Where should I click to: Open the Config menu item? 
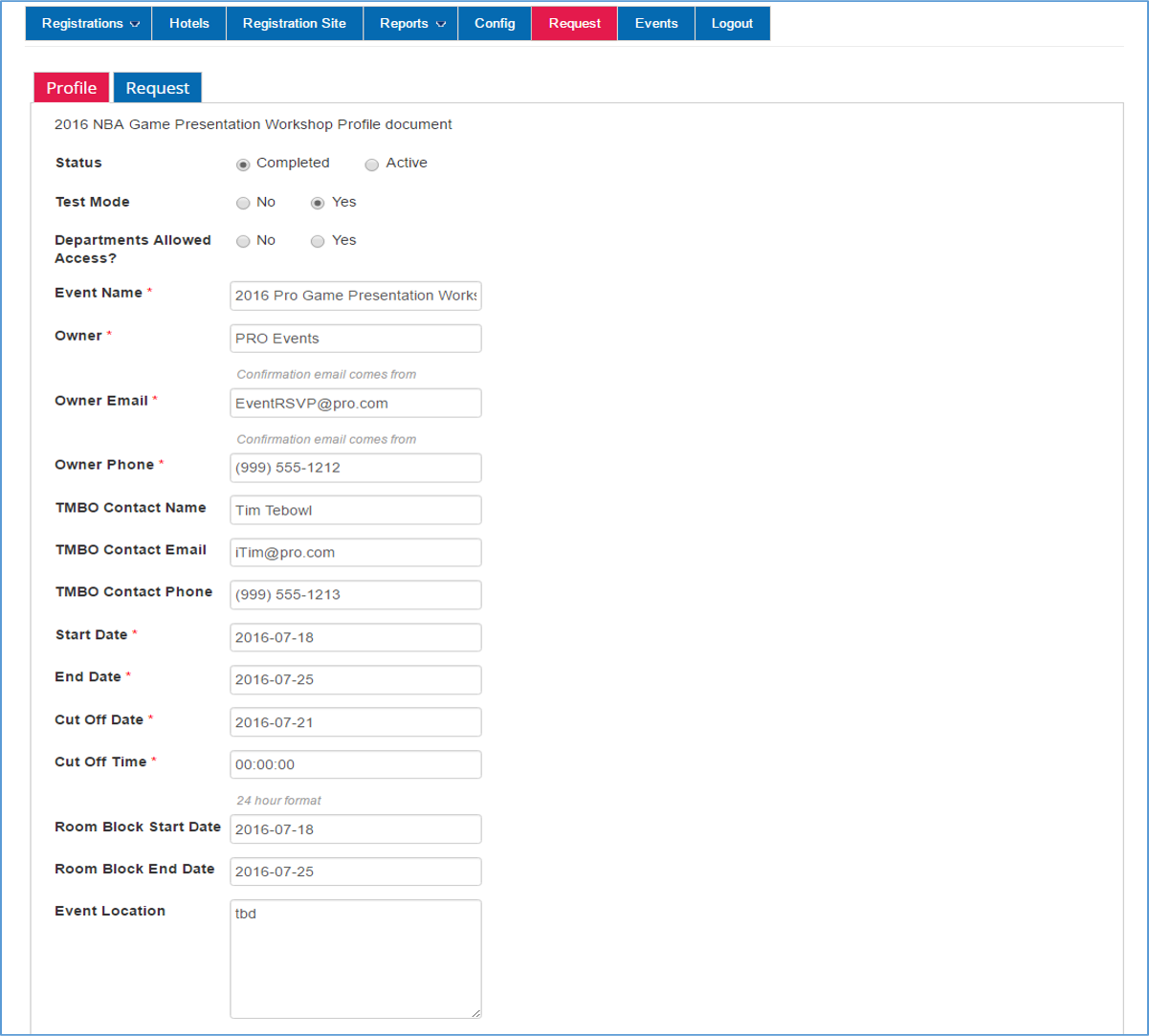click(x=495, y=24)
